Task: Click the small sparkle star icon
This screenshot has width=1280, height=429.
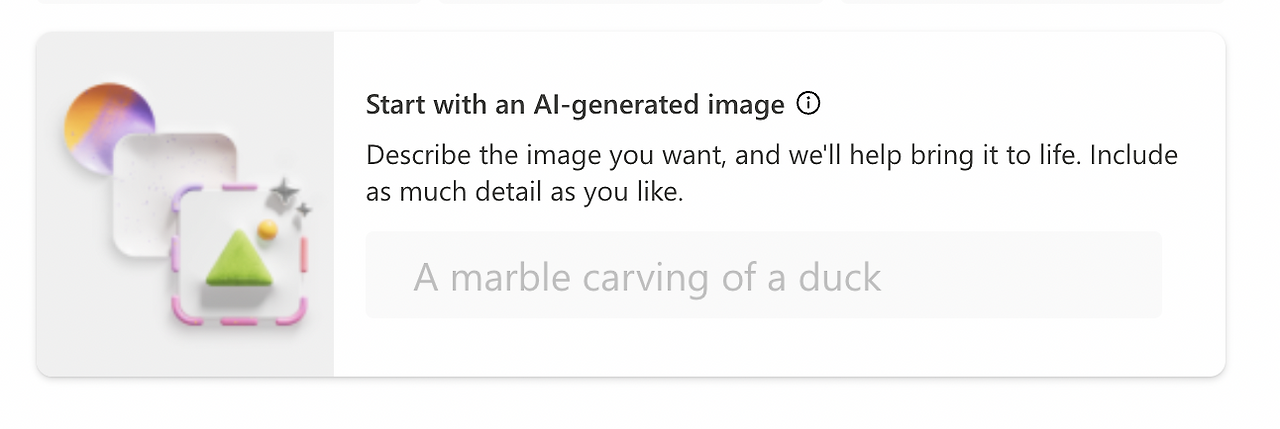Action: (304, 211)
